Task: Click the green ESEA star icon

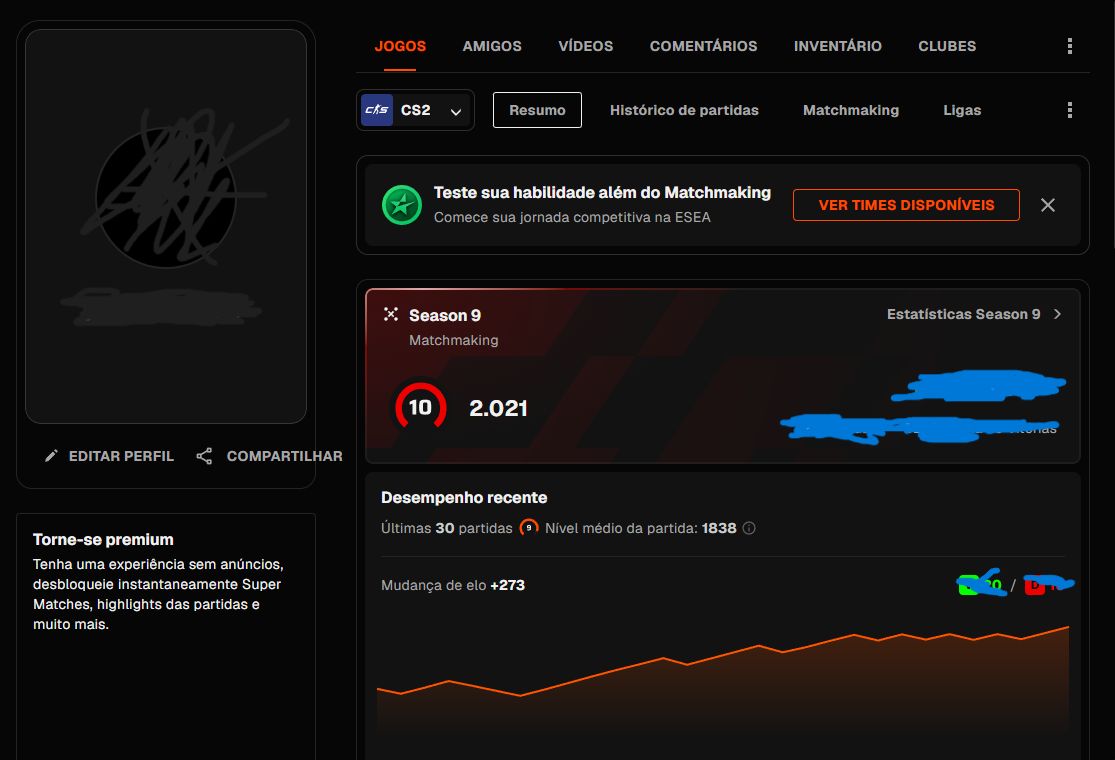Action: pos(402,205)
